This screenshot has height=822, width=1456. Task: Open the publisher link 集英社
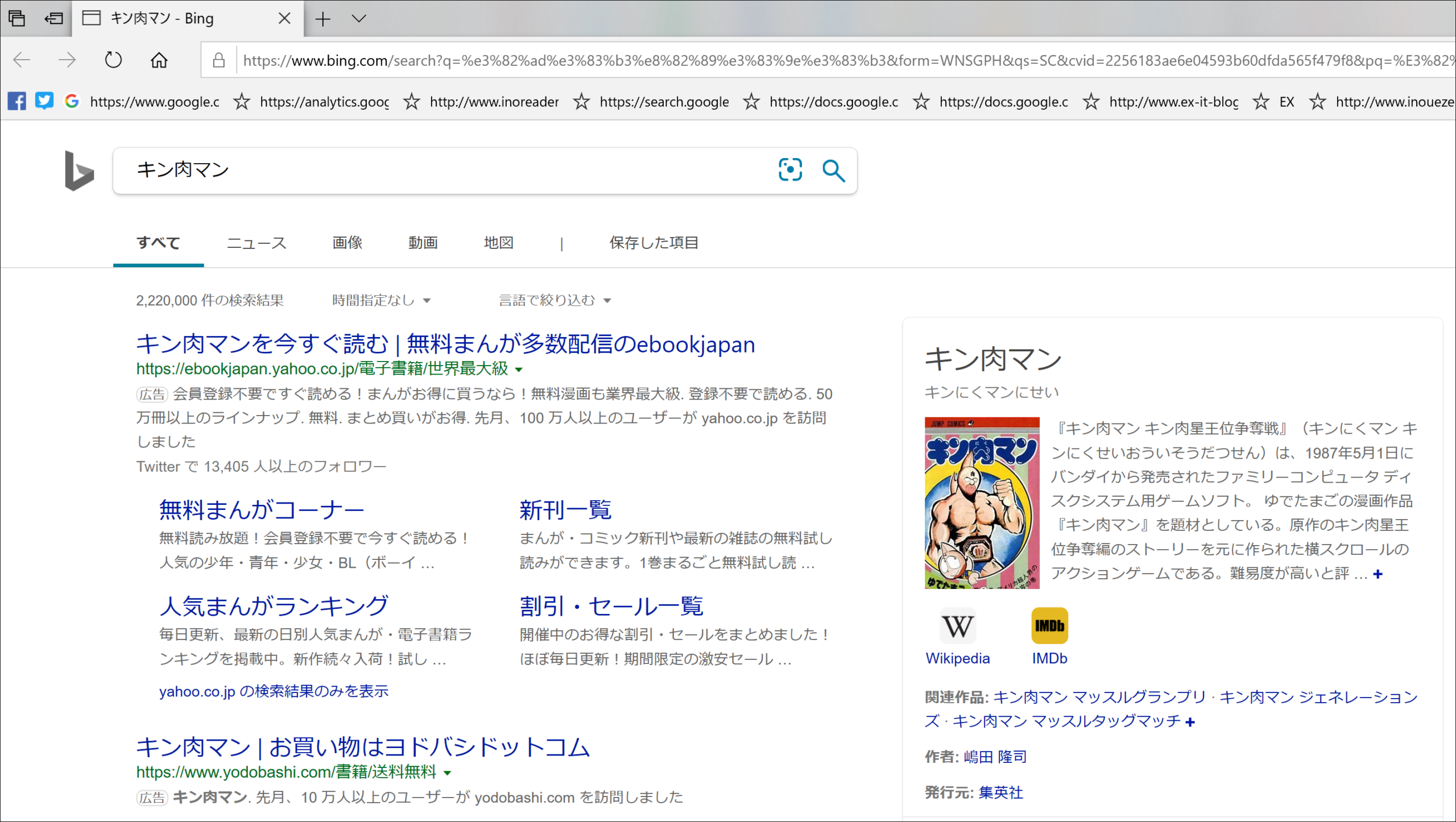pos(1000,792)
